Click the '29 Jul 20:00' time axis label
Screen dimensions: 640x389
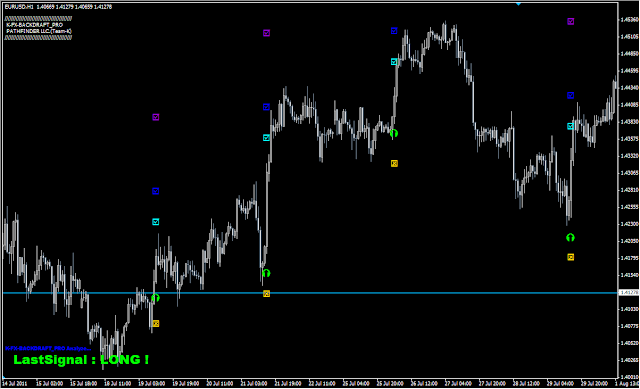[595, 384]
